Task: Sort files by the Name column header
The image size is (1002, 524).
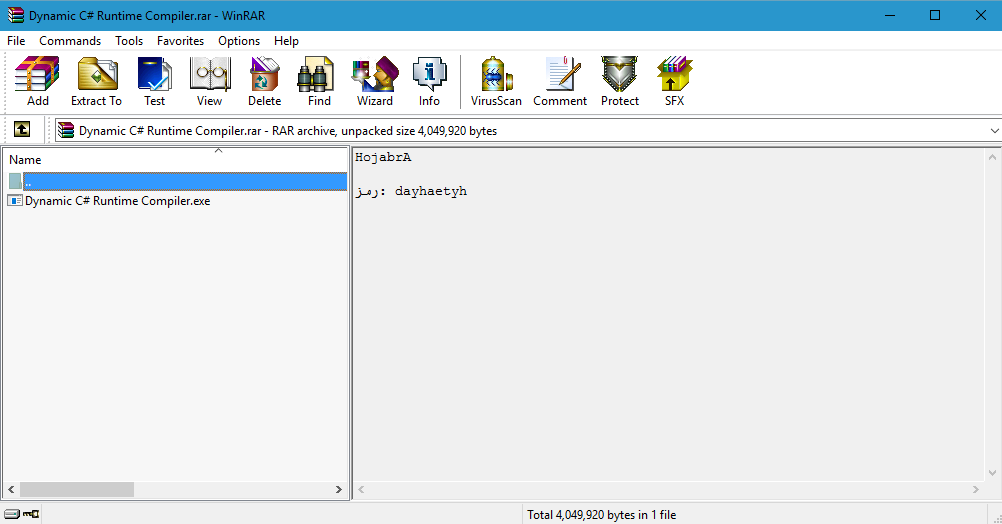Action: (100, 160)
